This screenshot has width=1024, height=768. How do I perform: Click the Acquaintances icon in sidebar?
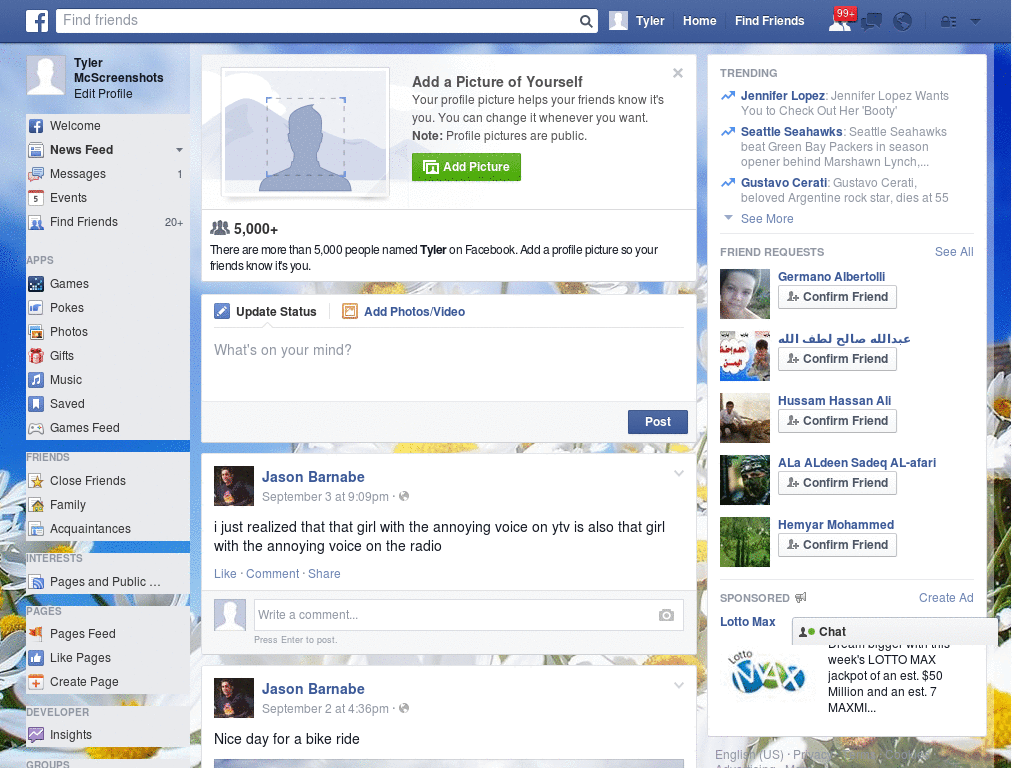36,529
